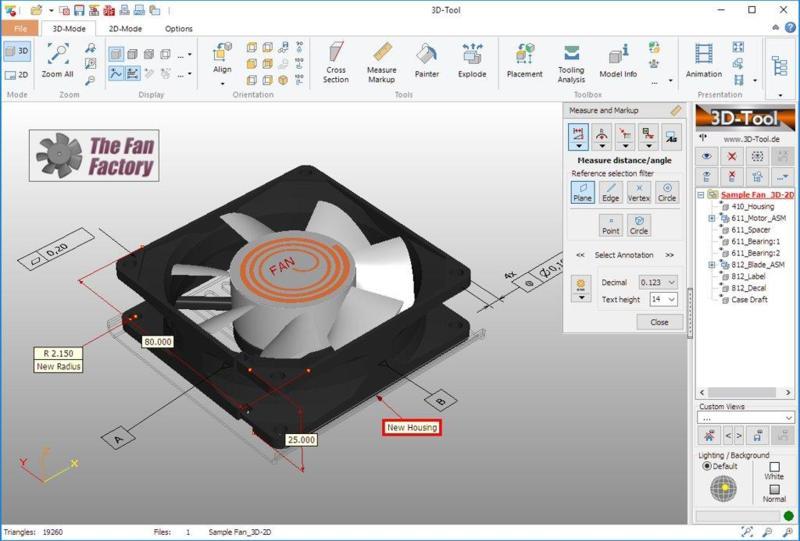Open the Cross Section tool

pyautogui.click(x=335, y=61)
